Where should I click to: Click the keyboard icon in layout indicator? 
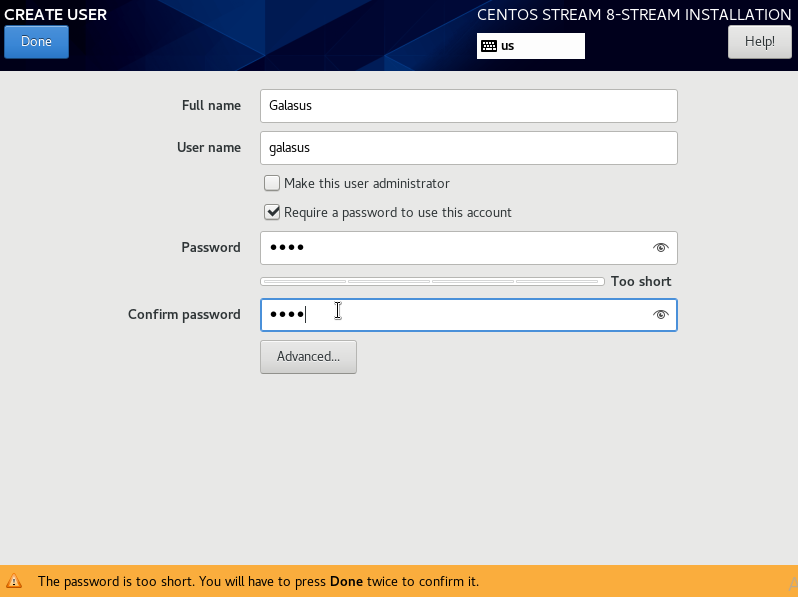(489, 46)
